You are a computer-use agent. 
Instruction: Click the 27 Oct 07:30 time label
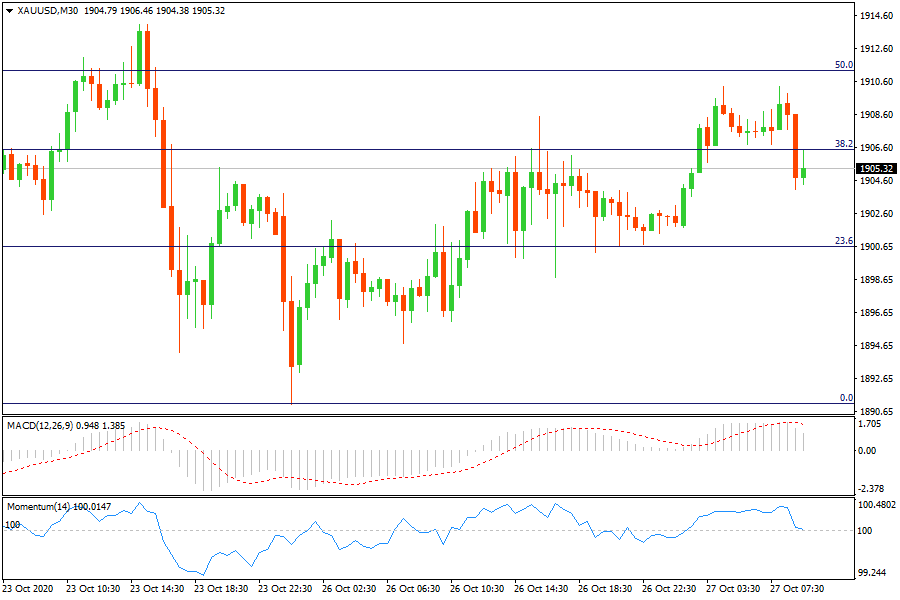(x=797, y=589)
